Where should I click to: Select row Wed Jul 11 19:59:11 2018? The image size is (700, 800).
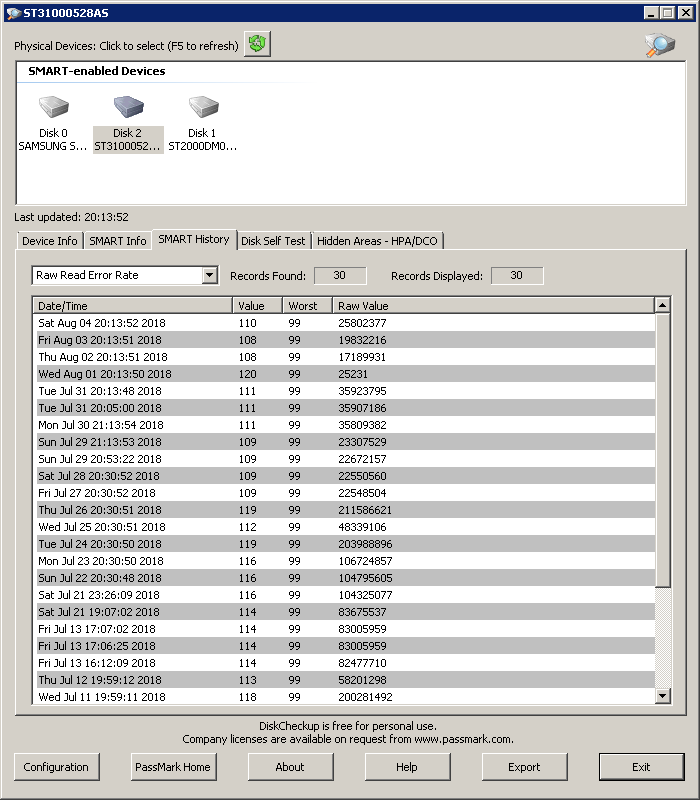[x=344, y=697]
